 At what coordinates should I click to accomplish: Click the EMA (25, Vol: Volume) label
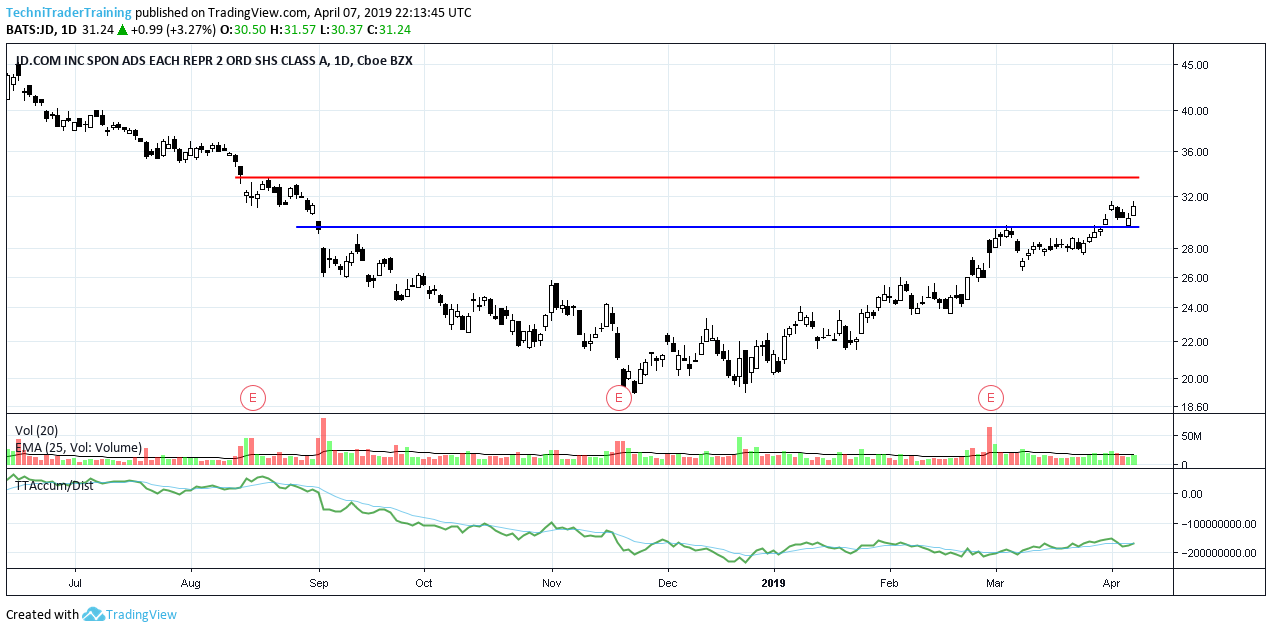coord(78,448)
